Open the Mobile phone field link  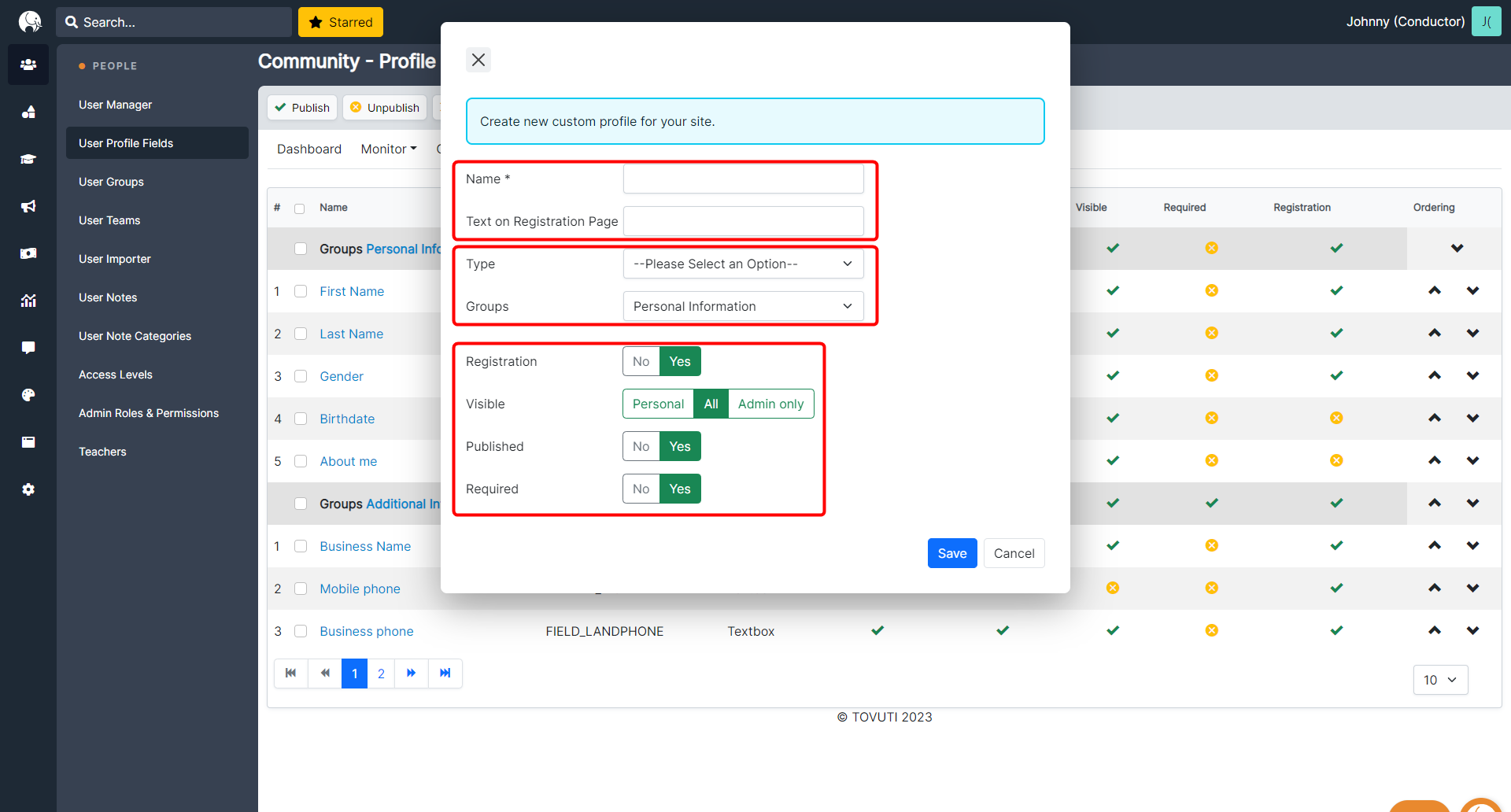click(x=360, y=589)
